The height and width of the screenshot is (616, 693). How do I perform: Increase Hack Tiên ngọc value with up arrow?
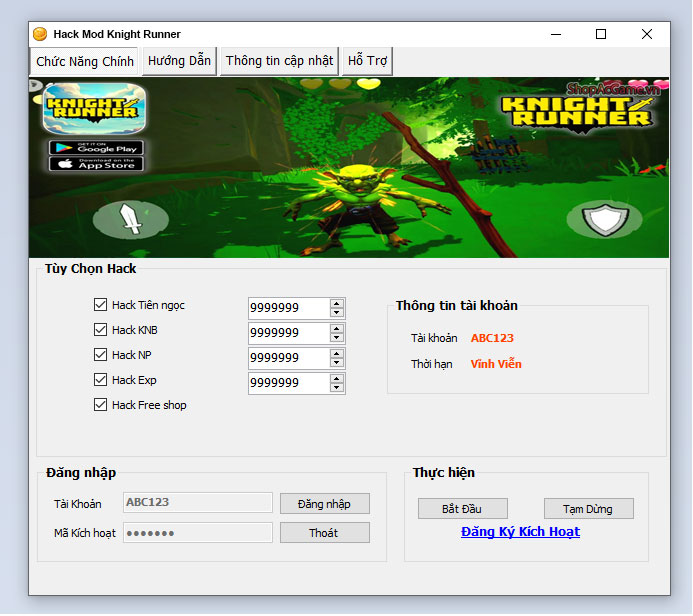click(337, 303)
